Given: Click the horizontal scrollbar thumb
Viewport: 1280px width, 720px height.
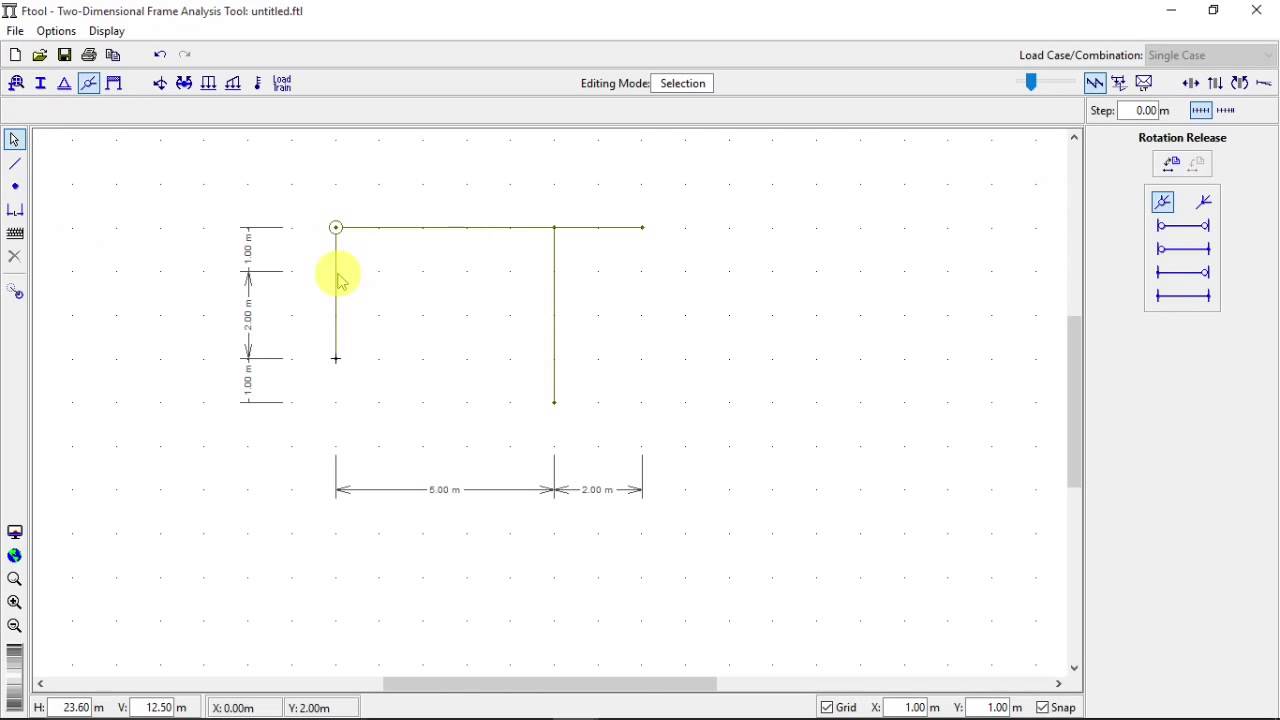Looking at the screenshot, I should click(550, 684).
